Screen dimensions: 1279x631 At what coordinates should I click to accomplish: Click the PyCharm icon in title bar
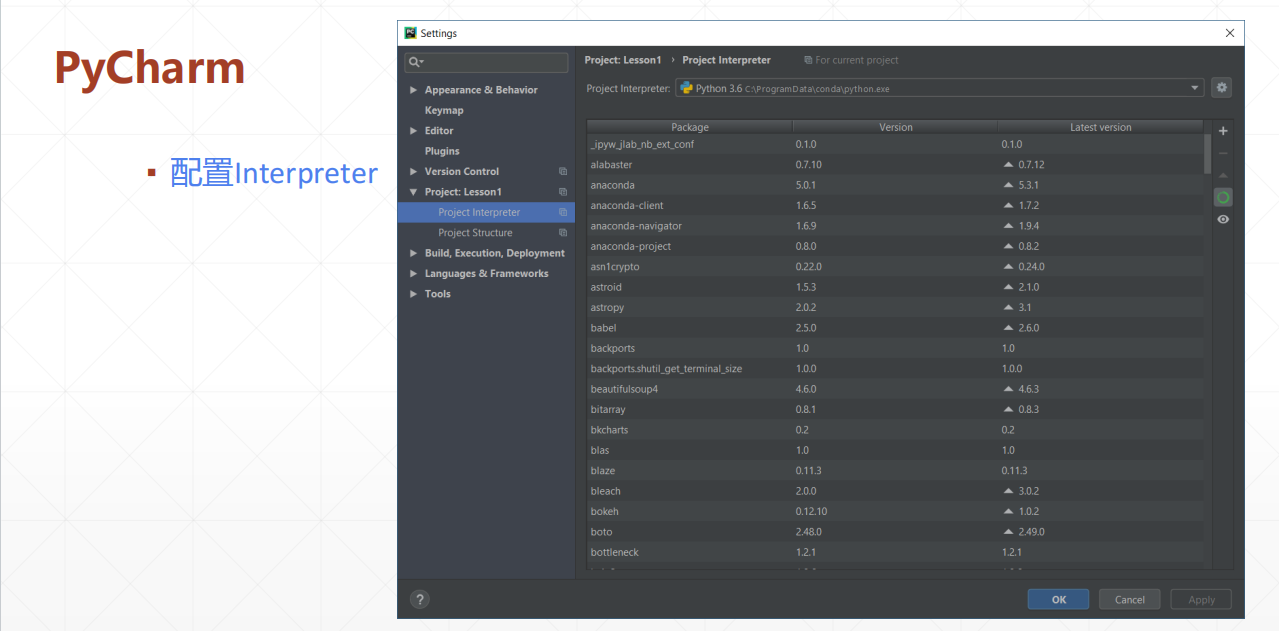pos(410,33)
